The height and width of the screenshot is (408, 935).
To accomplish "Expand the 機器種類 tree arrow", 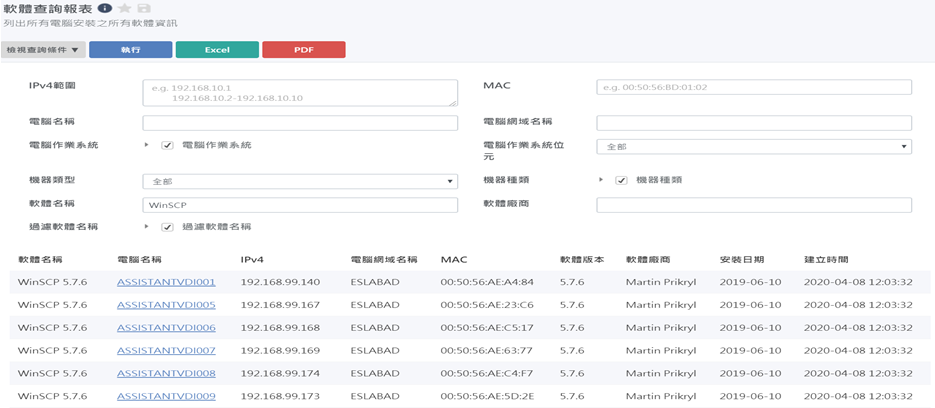I will [x=600, y=181].
